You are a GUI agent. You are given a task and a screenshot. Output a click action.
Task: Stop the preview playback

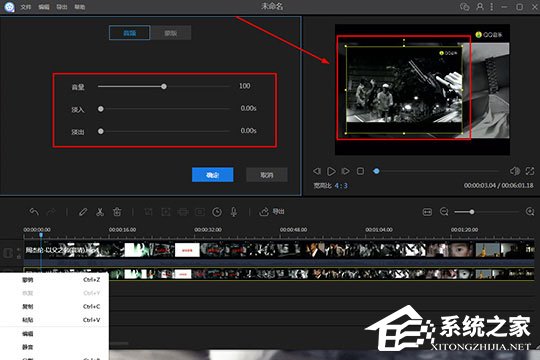[360, 171]
